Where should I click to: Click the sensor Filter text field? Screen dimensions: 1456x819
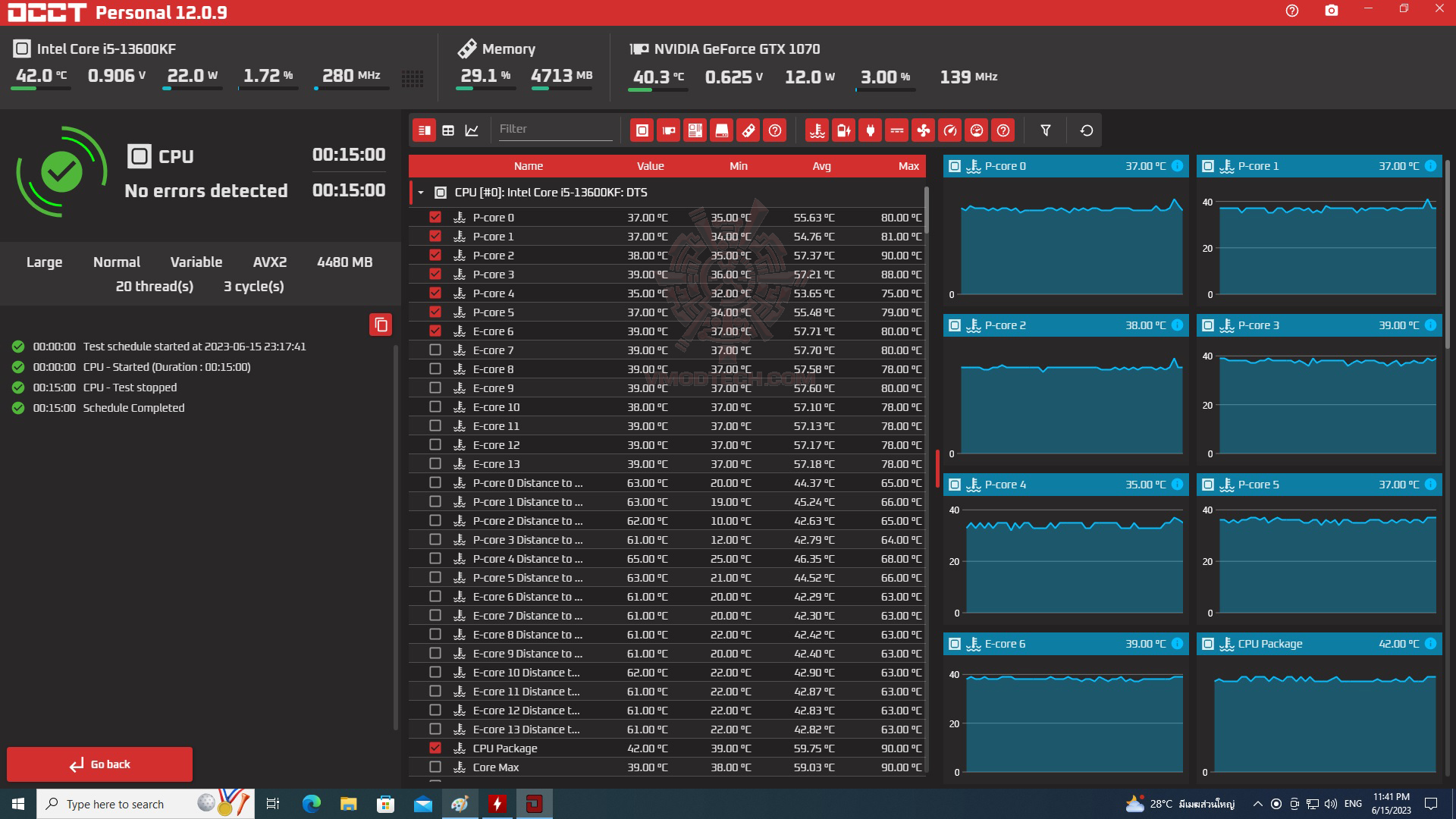click(x=554, y=129)
